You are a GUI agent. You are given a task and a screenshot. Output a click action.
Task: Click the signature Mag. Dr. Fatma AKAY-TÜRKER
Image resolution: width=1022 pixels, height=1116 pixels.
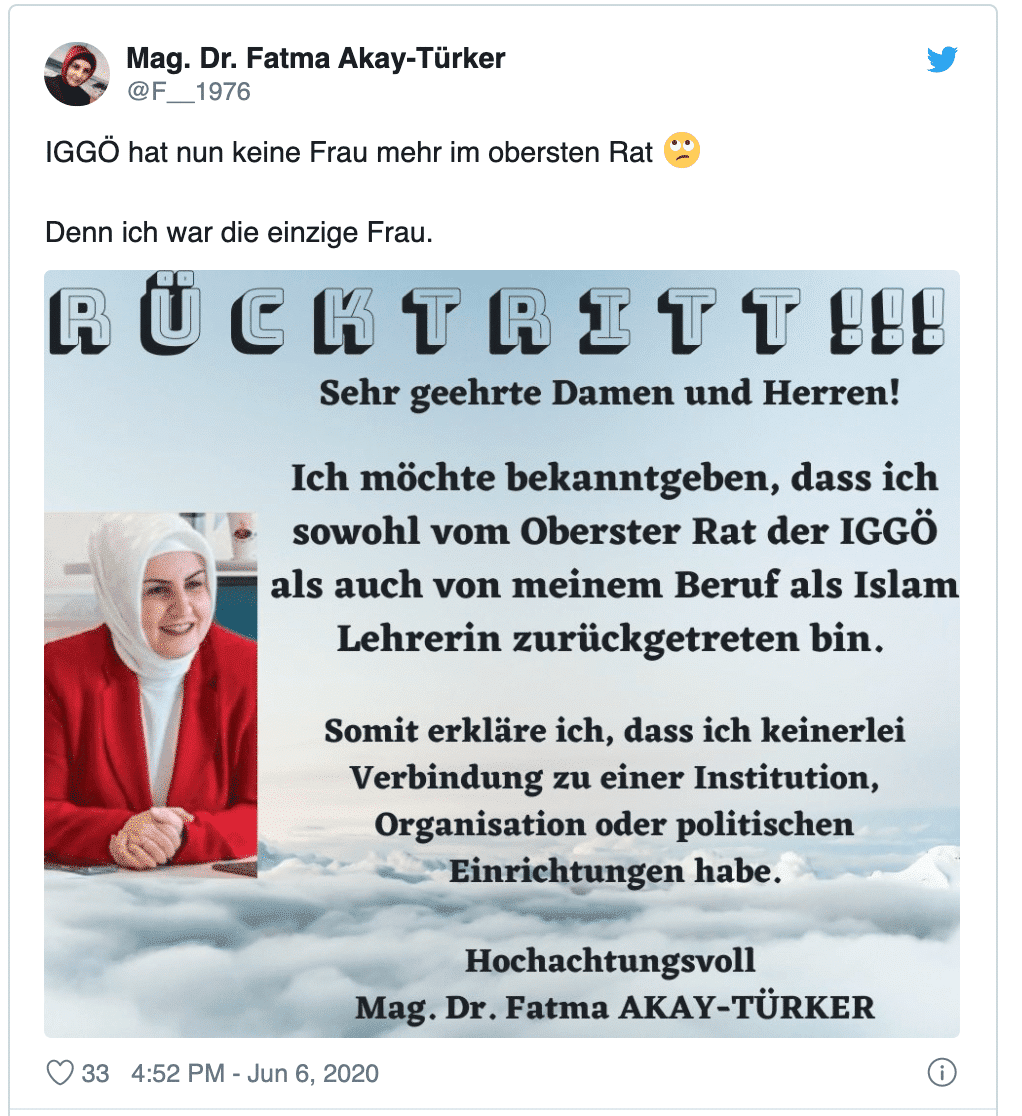[x=615, y=1007]
